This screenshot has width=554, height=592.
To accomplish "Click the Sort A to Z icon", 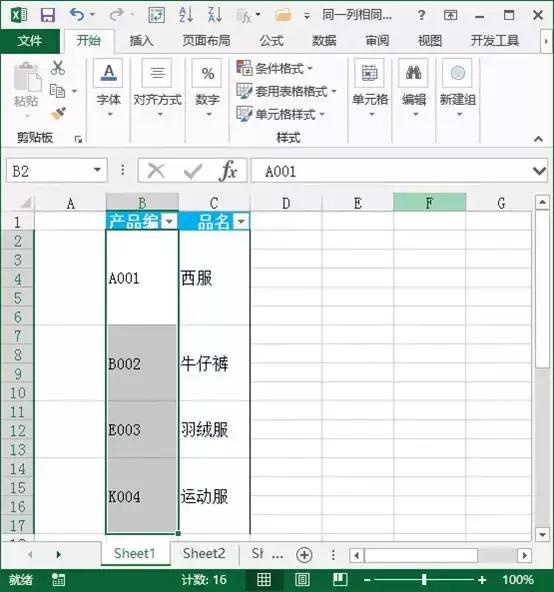I will pos(186,15).
